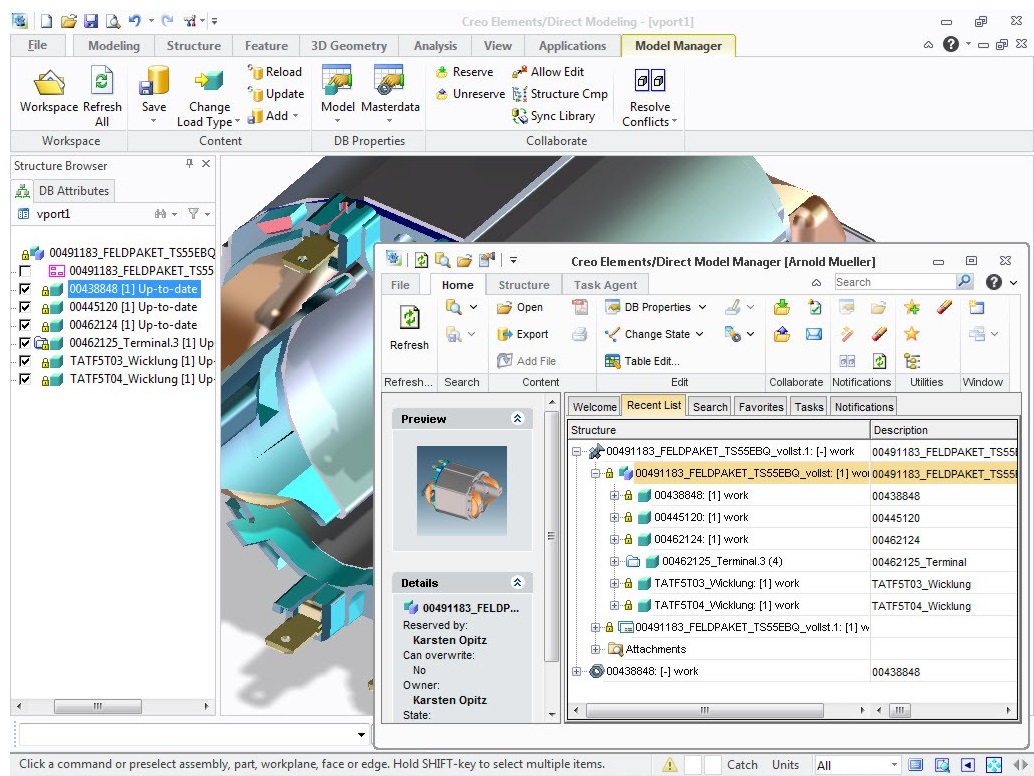Click the Description column header
1034x776 pixels.
pos(944,430)
